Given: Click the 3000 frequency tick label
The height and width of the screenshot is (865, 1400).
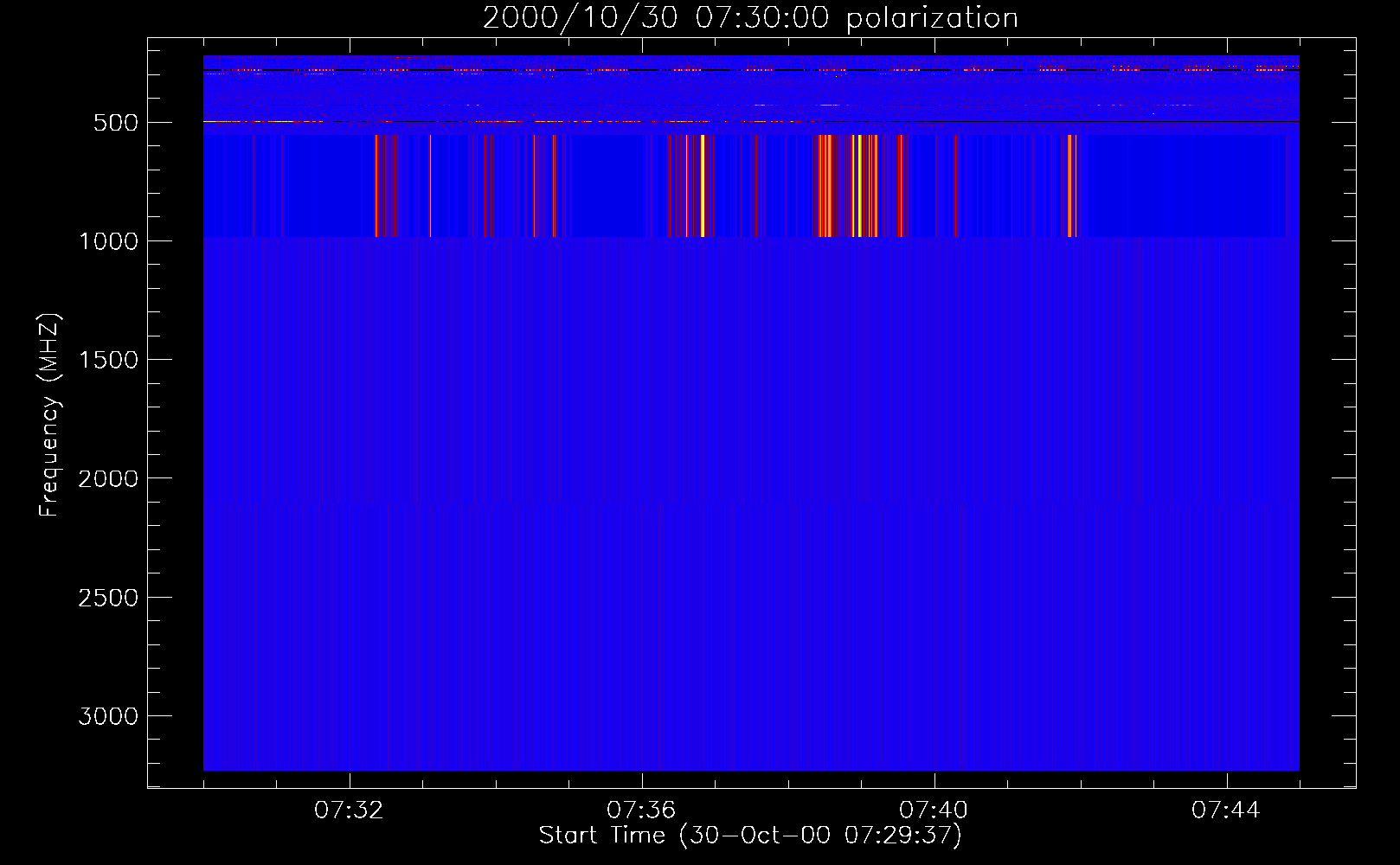Looking at the screenshot, I should [108, 716].
